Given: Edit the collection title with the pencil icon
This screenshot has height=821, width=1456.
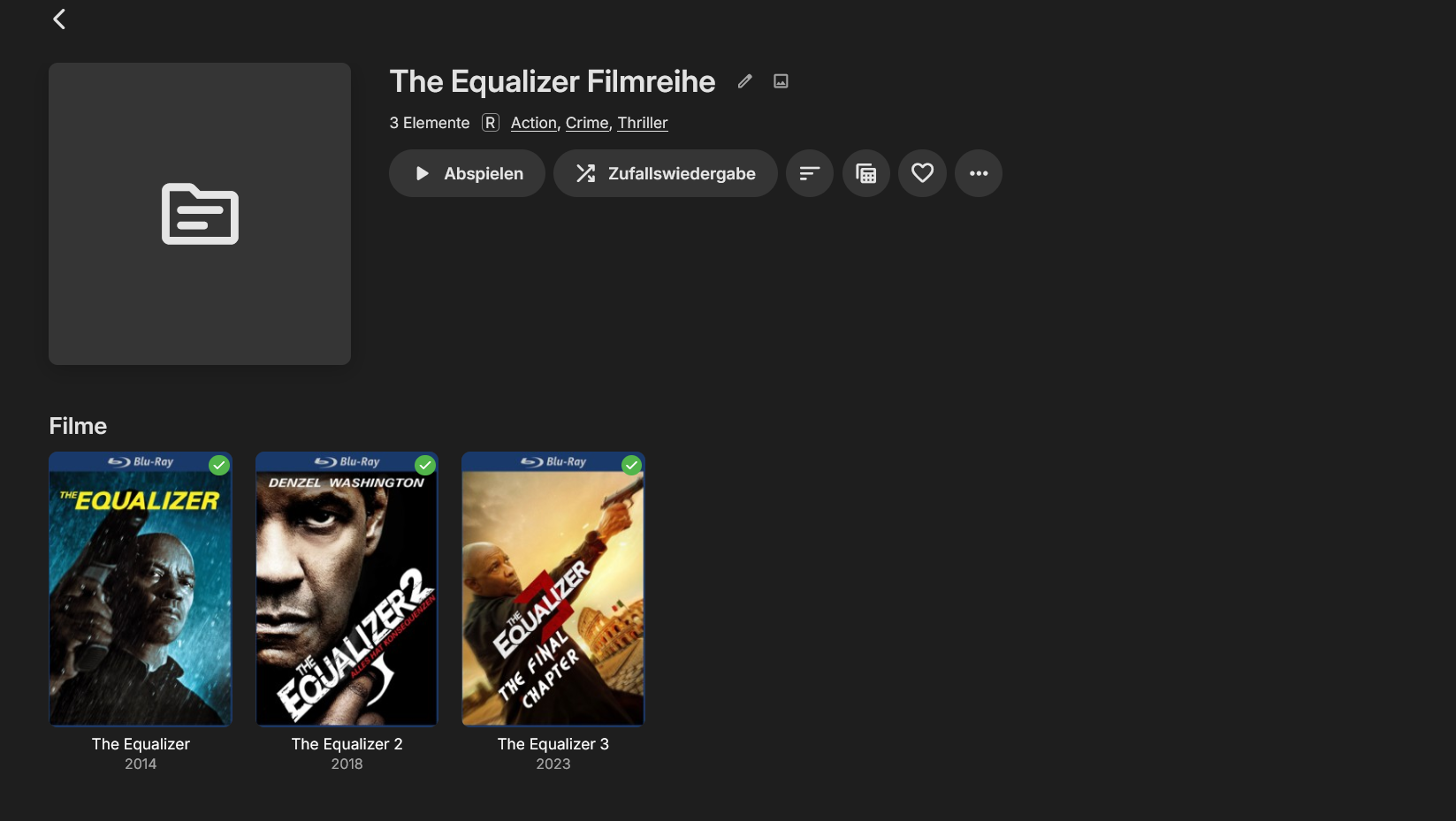Looking at the screenshot, I should click(745, 81).
